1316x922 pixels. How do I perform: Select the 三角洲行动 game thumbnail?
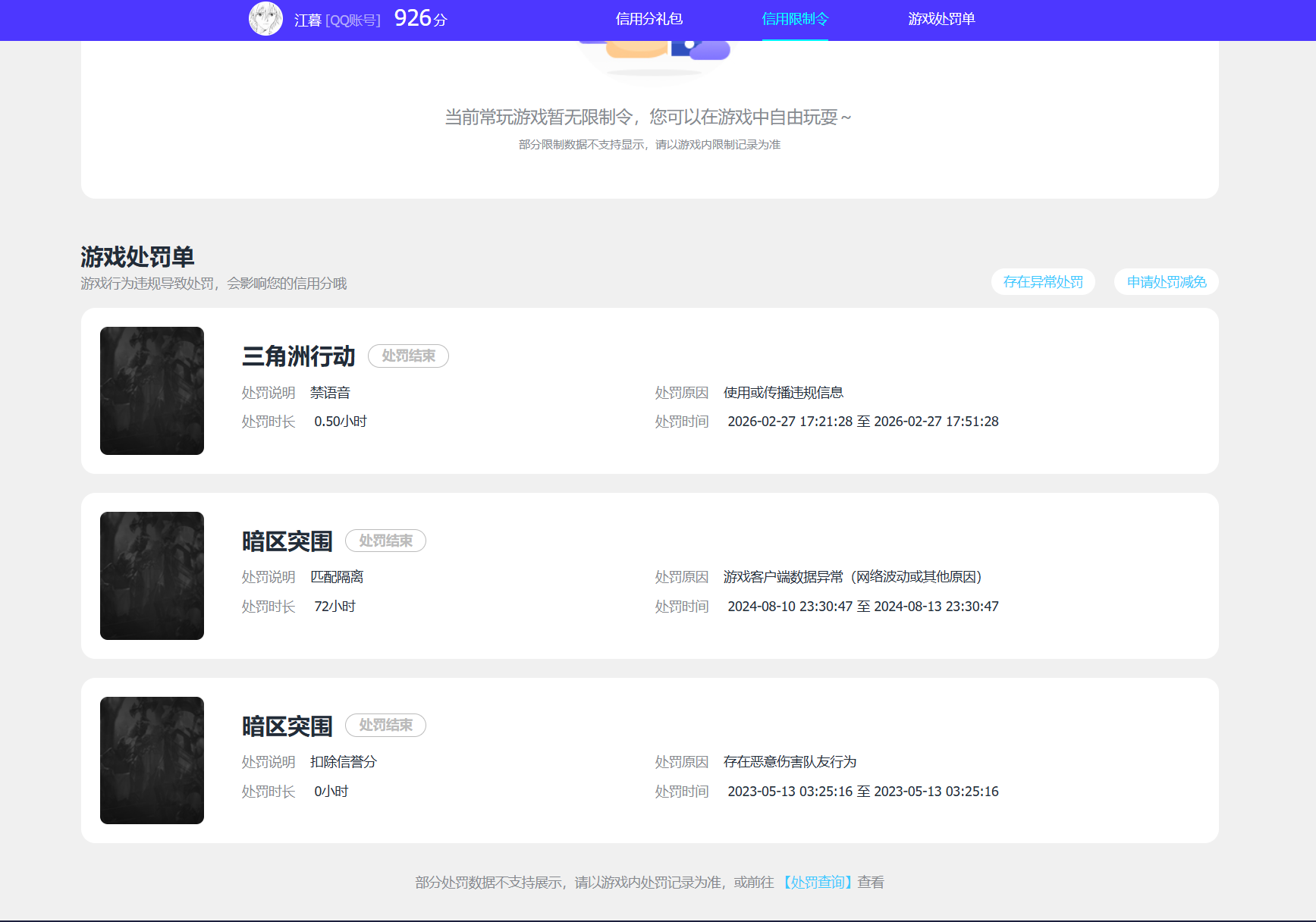tap(152, 390)
